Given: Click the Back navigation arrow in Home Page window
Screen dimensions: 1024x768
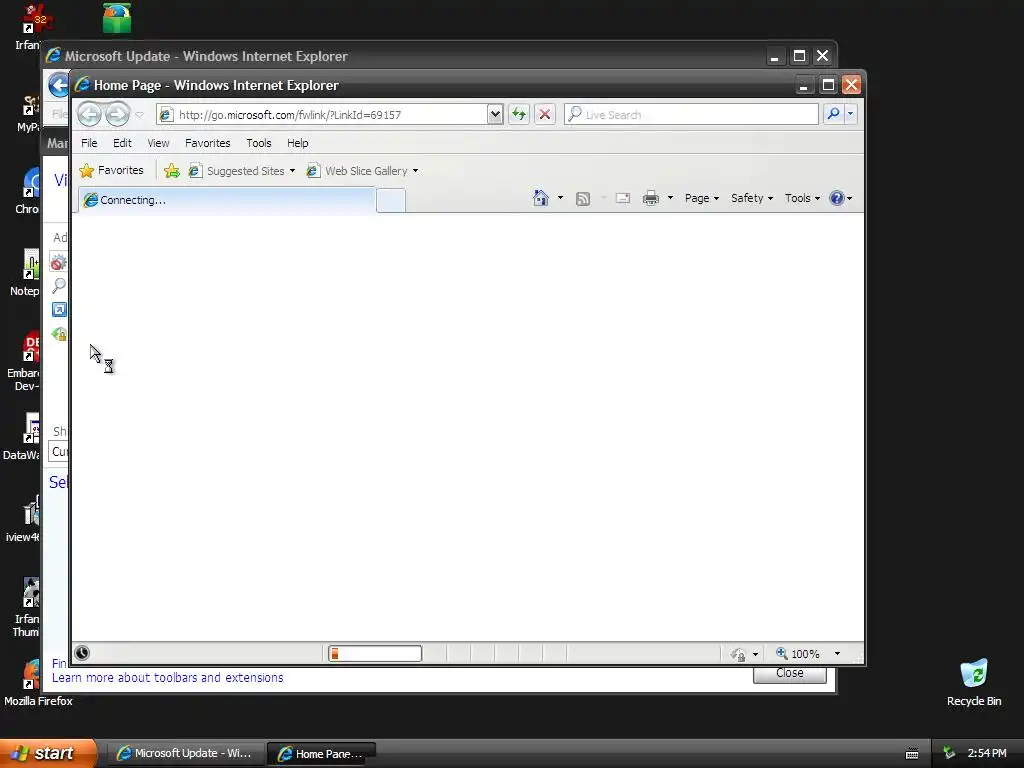Looking at the screenshot, I should pos(90,114).
